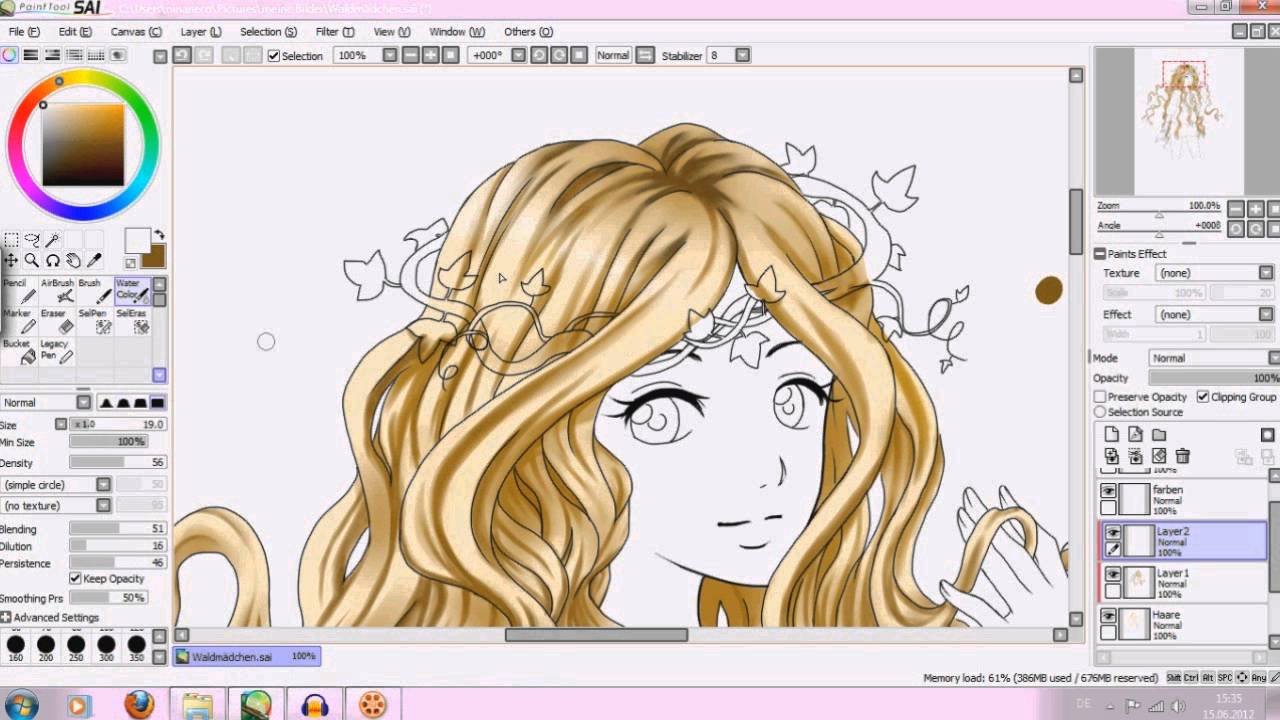Hide Layer2 visibility eye

pyautogui.click(x=1112, y=533)
